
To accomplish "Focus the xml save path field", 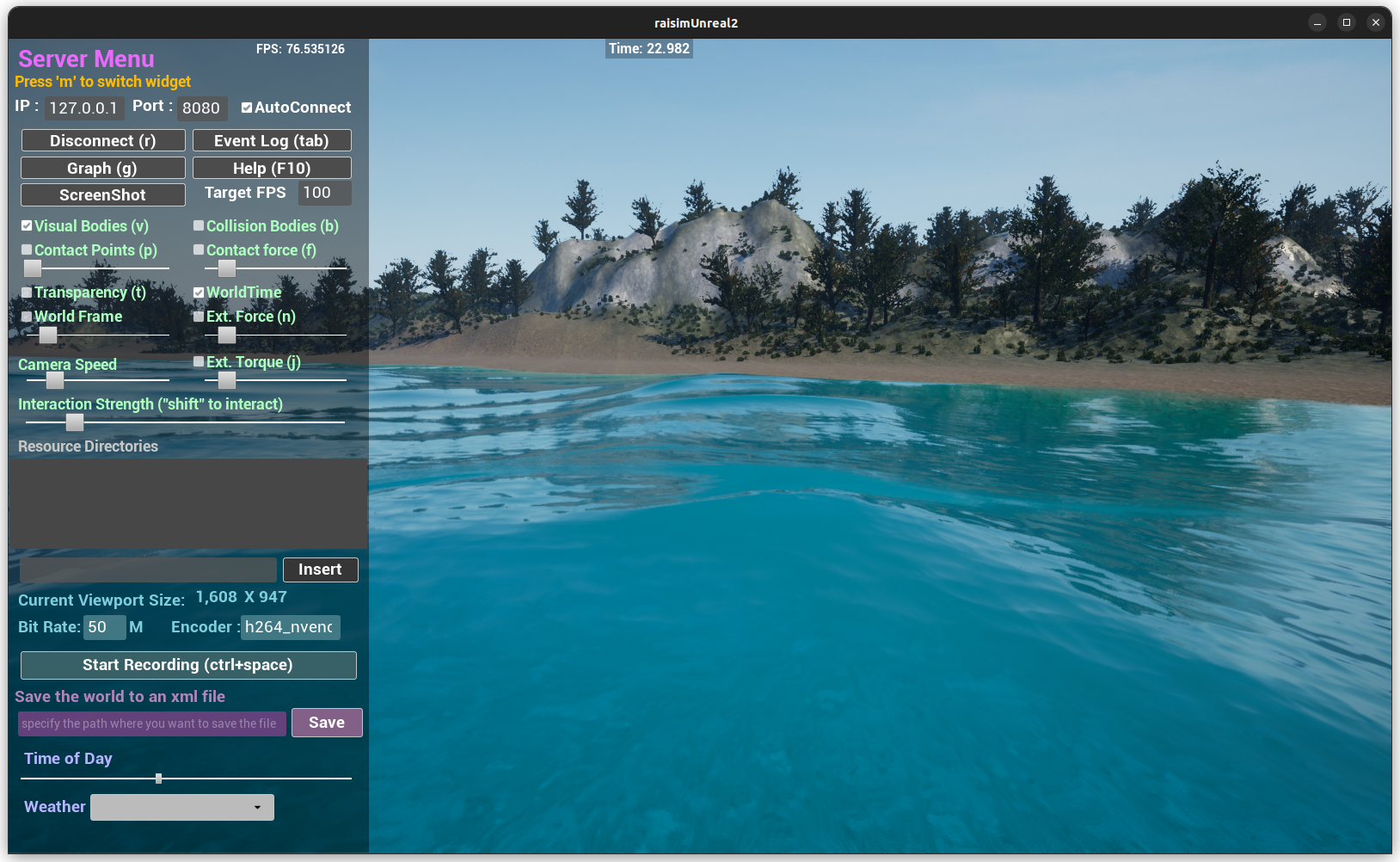I will point(151,723).
